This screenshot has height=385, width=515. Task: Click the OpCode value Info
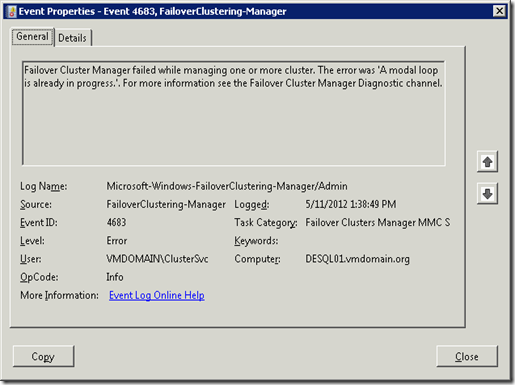pos(115,277)
